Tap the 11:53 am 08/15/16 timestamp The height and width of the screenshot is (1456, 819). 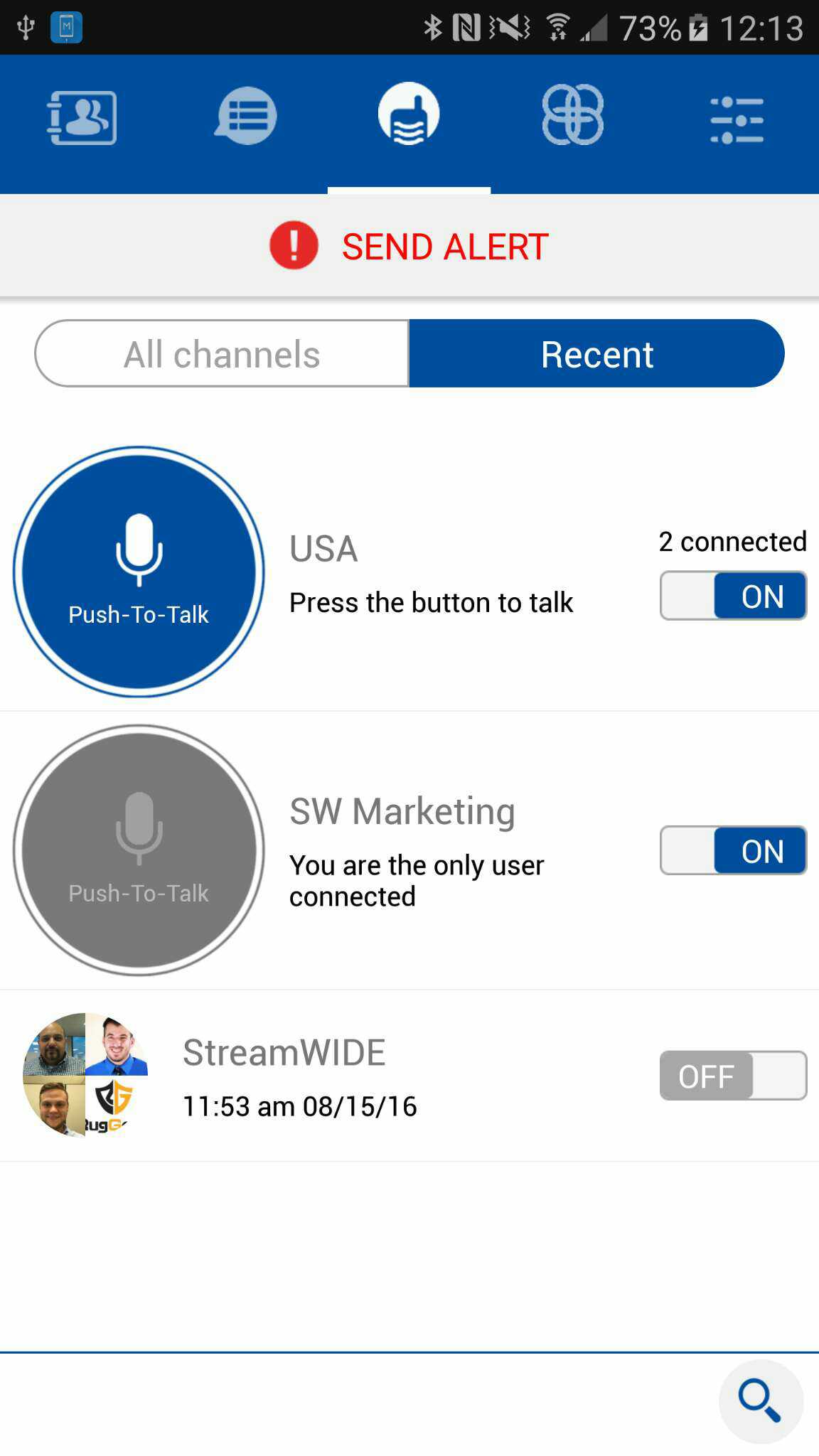click(300, 1106)
